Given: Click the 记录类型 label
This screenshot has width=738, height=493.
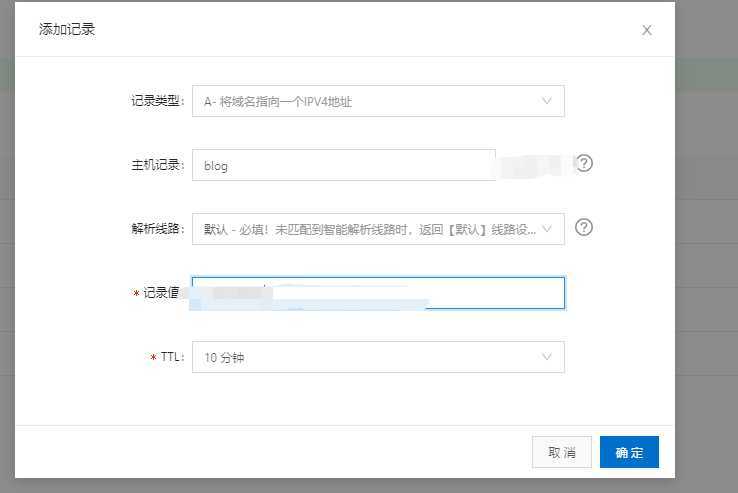Looking at the screenshot, I should [158, 101].
